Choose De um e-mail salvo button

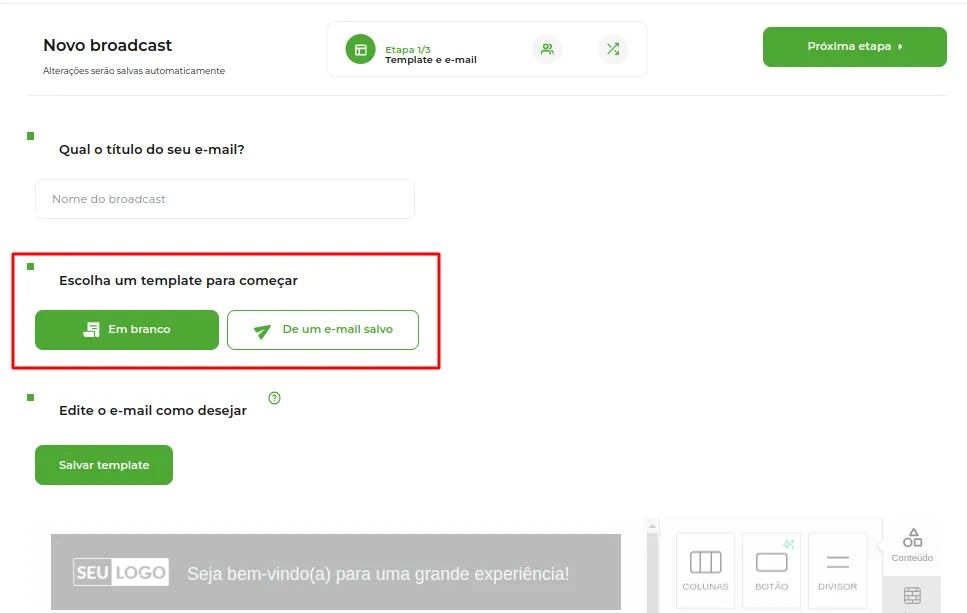coord(323,330)
